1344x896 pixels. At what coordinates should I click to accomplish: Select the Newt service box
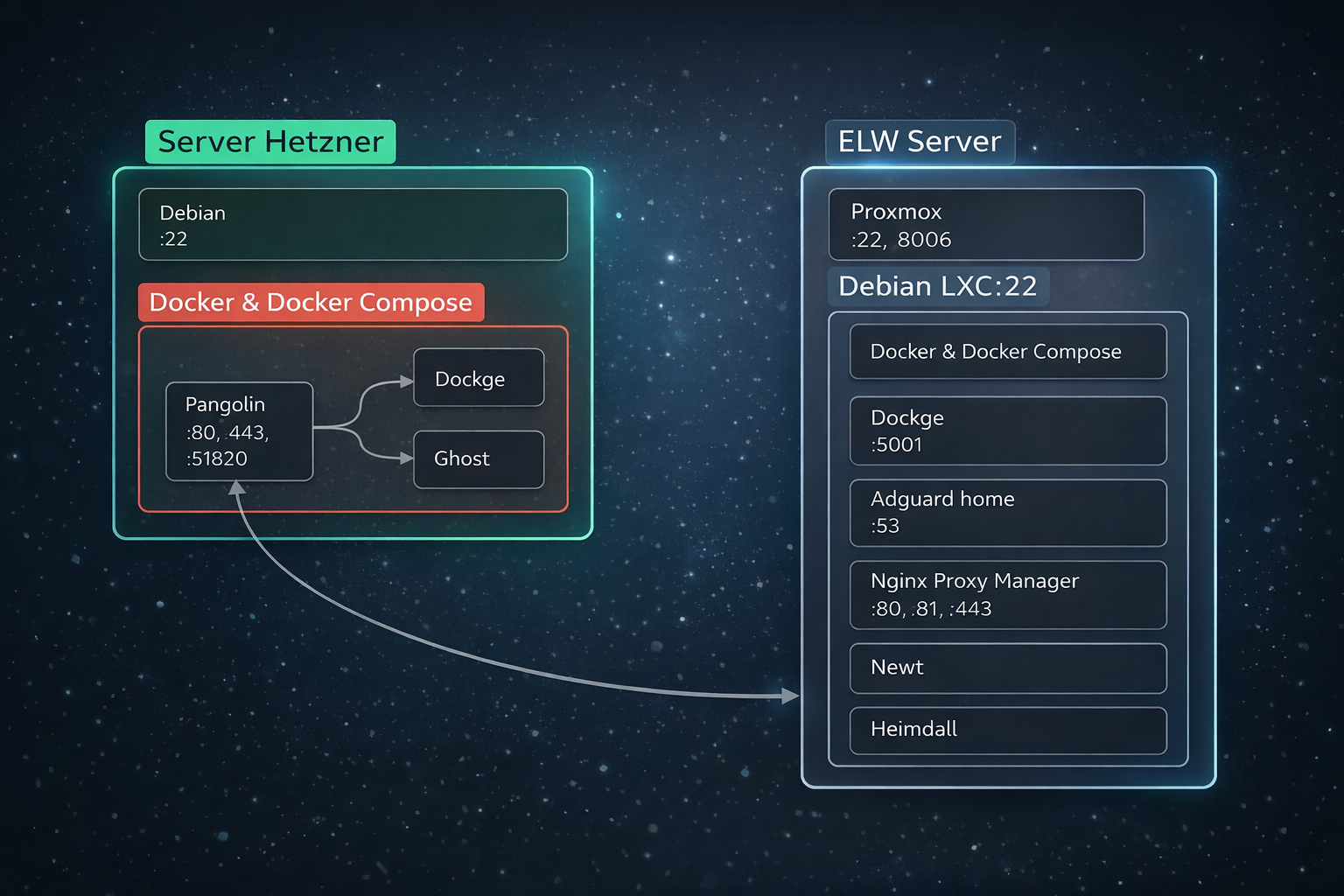(1008, 668)
